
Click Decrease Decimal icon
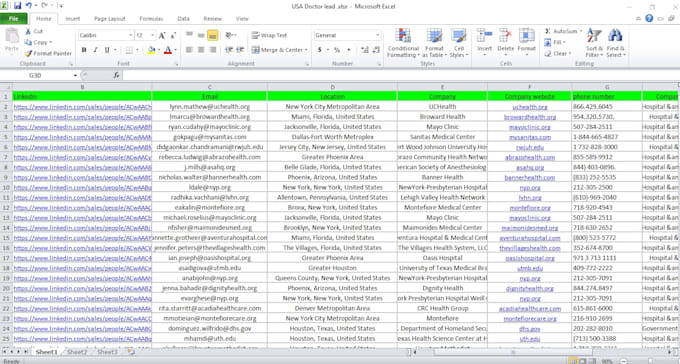click(x=376, y=50)
